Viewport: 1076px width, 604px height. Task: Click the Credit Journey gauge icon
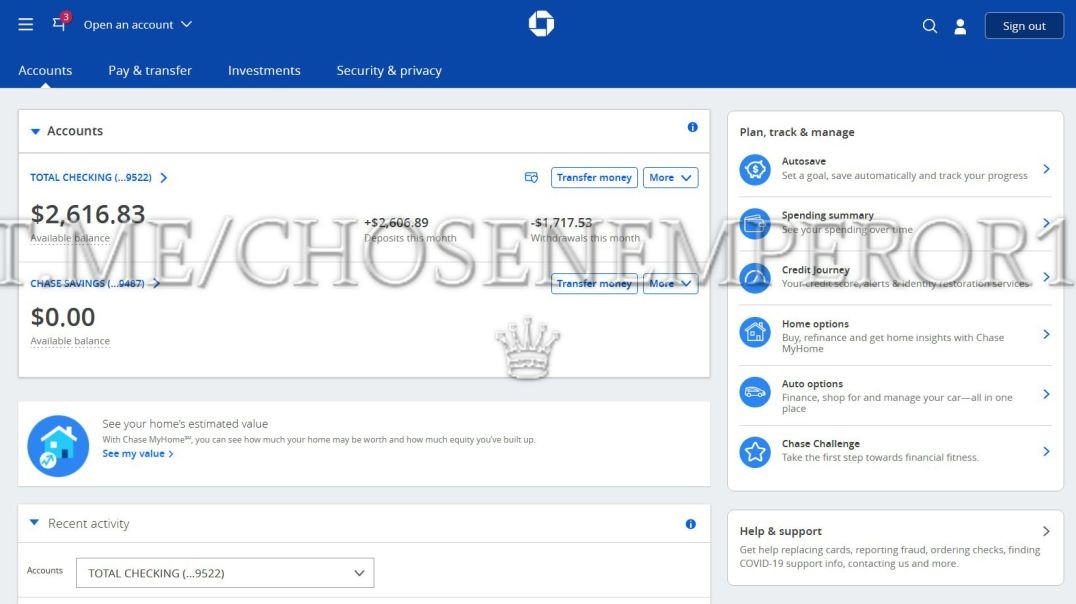point(755,277)
